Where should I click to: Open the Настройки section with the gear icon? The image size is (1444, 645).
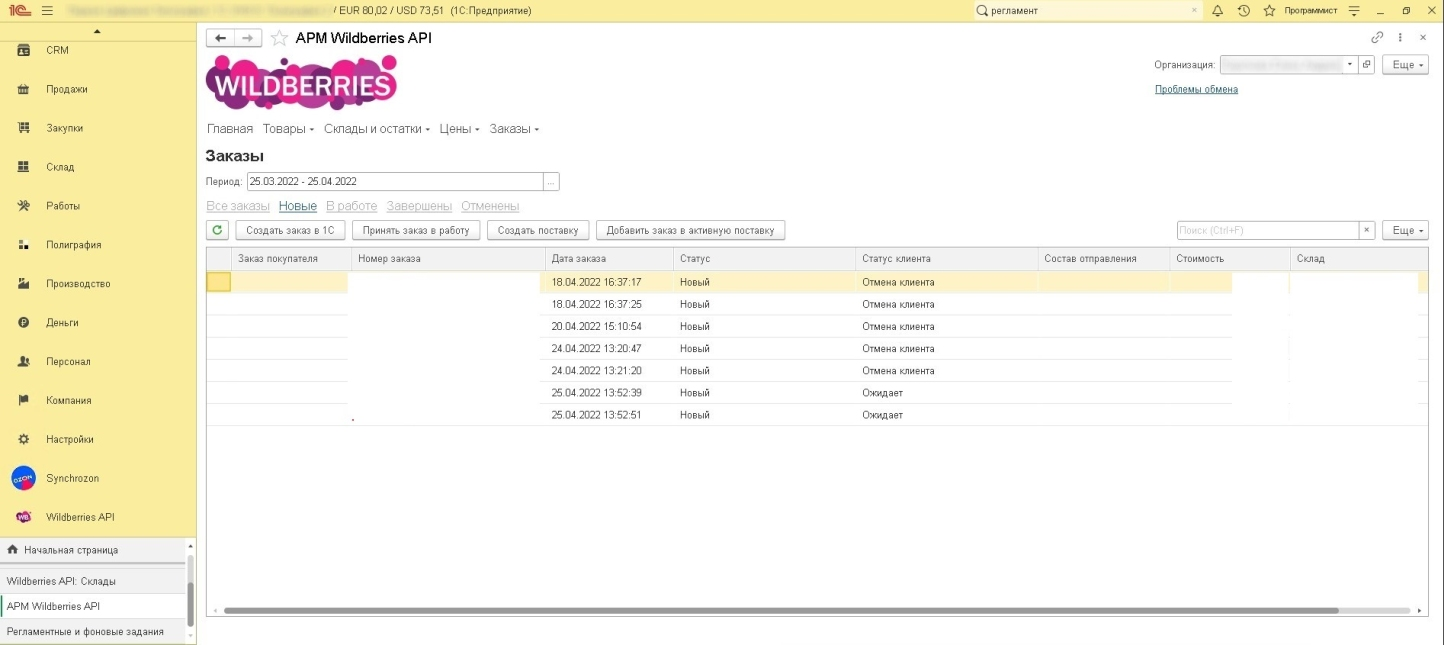coord(70,440)
